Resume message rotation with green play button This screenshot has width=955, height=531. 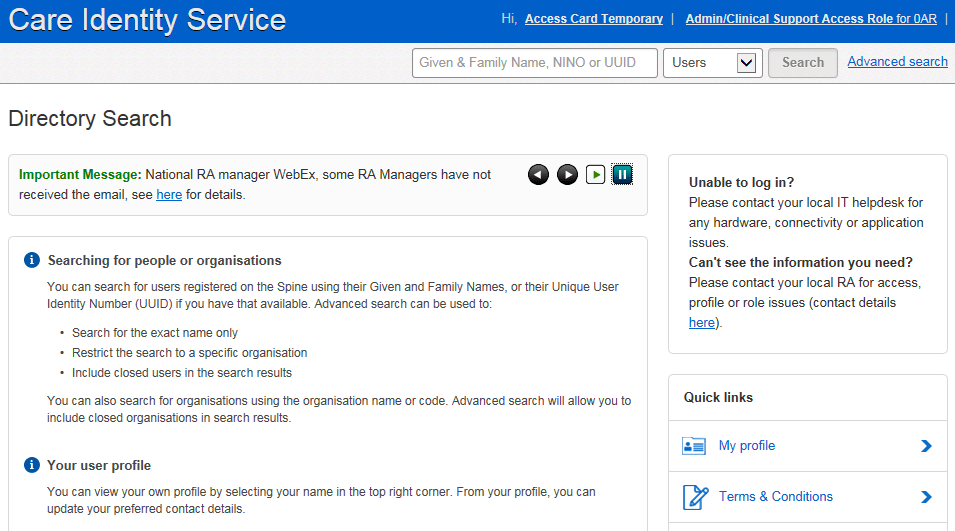tap(595, 175)
